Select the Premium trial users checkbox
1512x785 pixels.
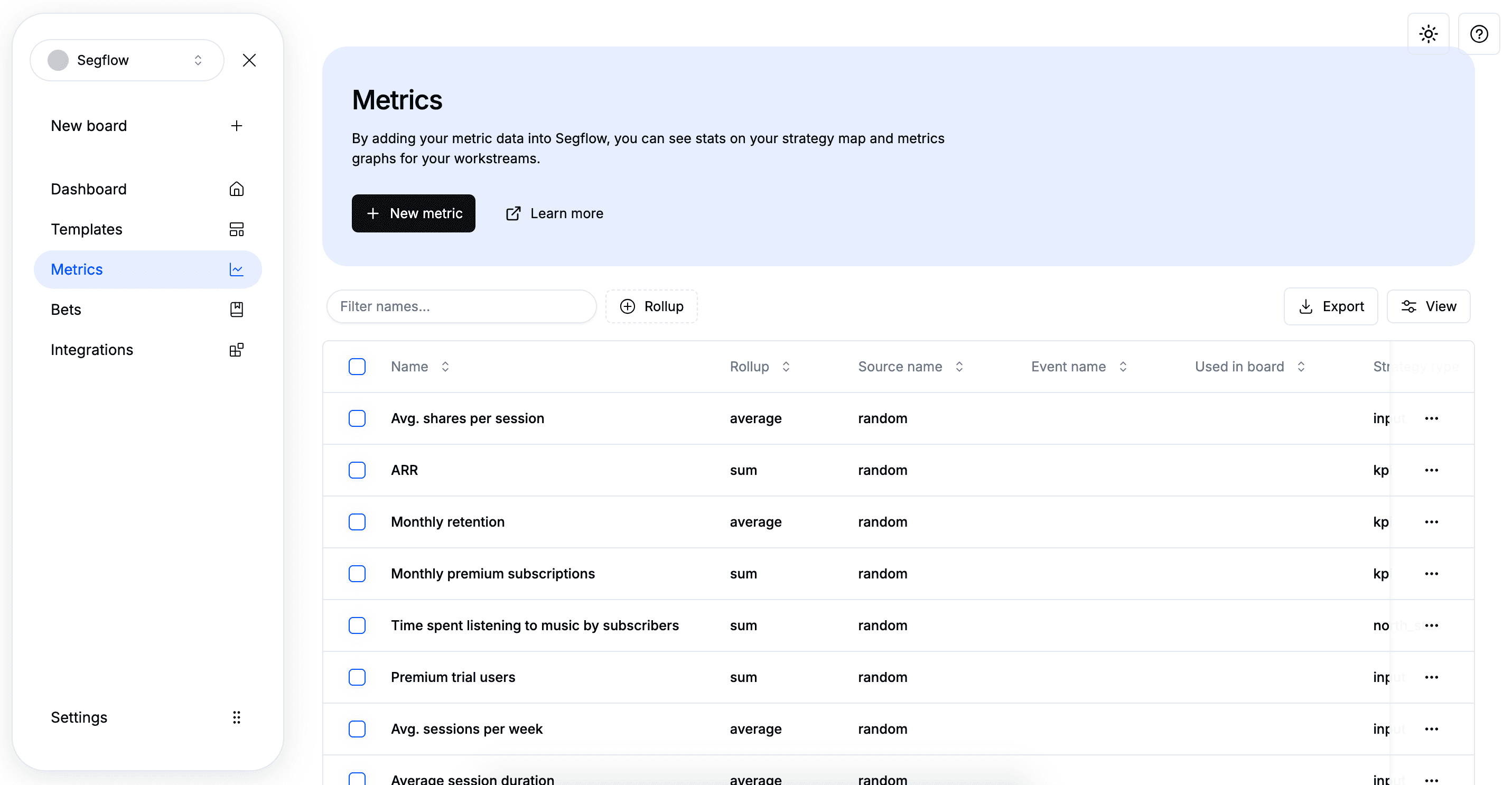357,677
